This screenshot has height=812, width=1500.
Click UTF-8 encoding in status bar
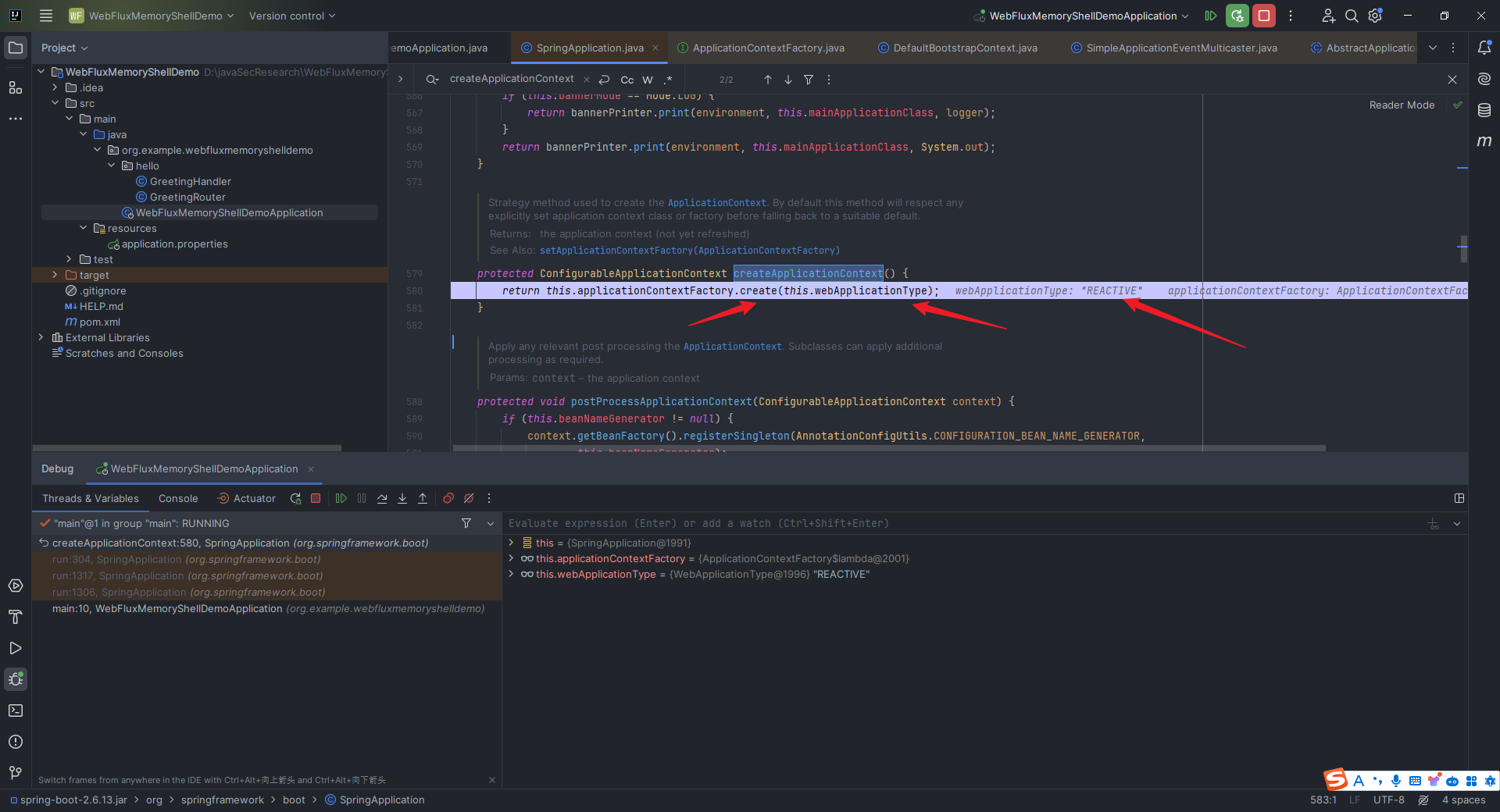click(x=1388, y=800)
